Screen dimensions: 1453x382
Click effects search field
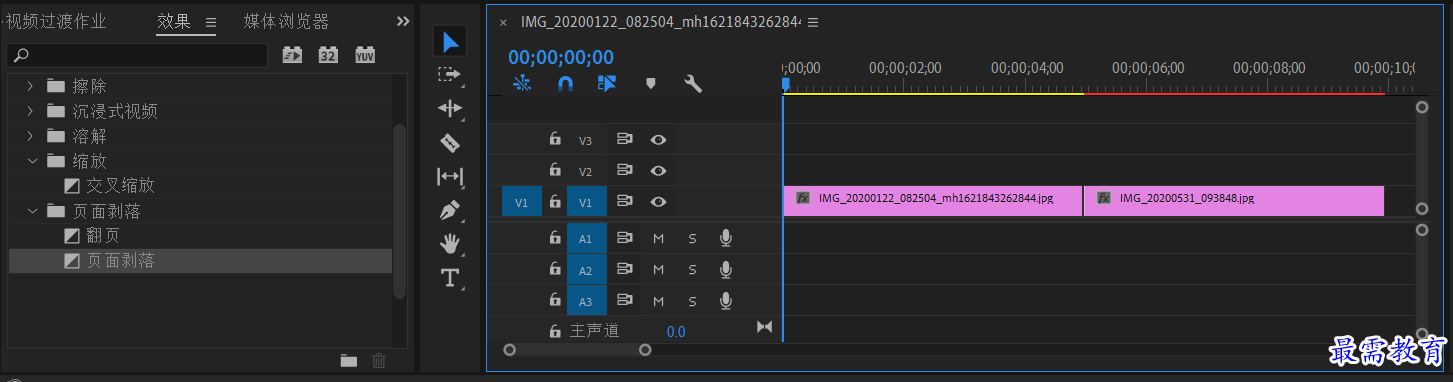click(137, 55)
